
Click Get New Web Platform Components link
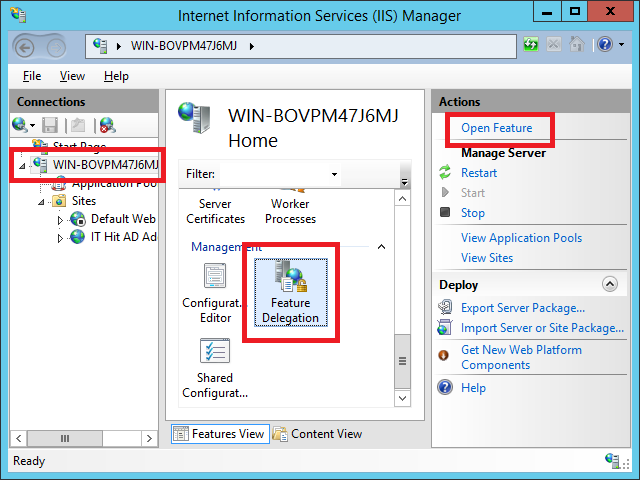click(522, 357)
